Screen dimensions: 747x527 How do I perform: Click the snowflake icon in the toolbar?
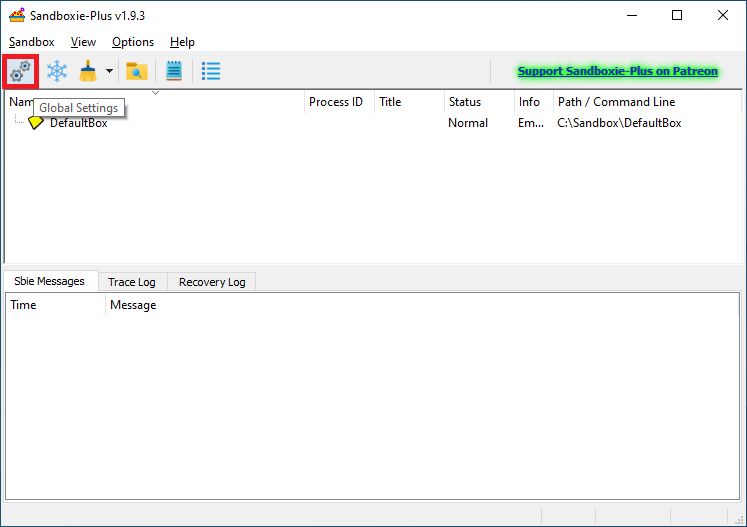point(57,71)
